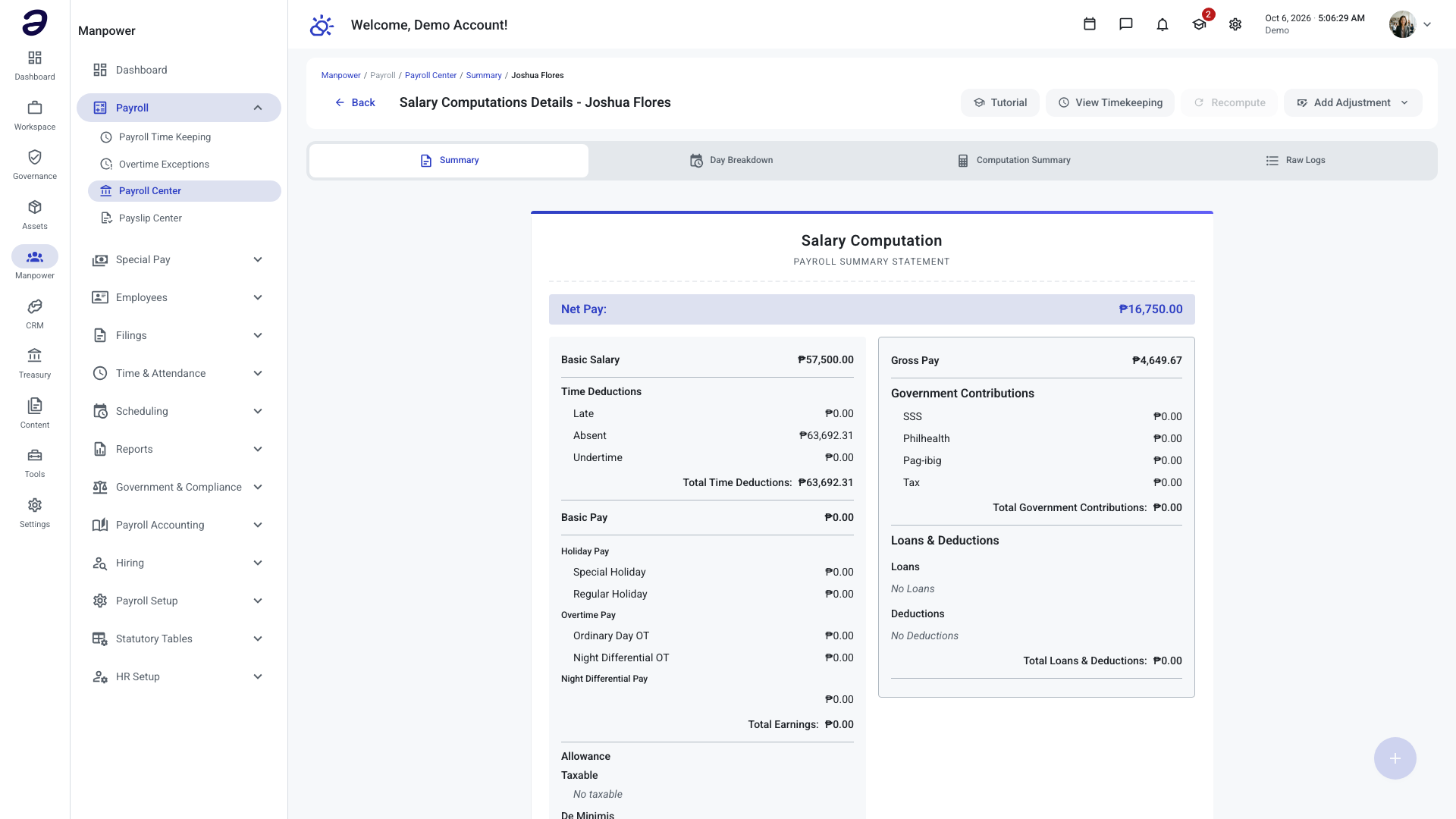Switch to the Computation Summary tab
The image size is (1456, 819).
[1013, 161]
